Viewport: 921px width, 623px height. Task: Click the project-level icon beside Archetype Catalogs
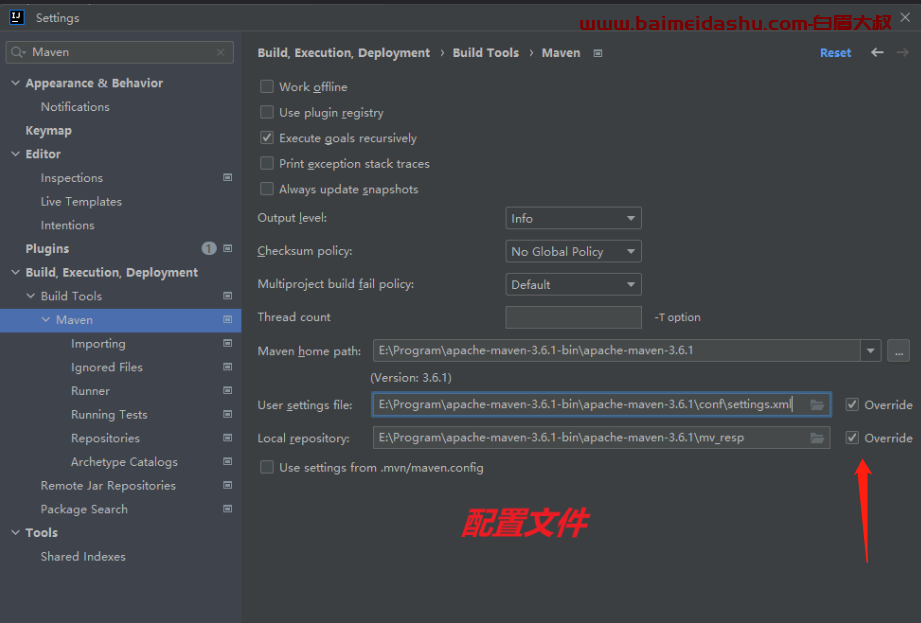click(x=227, y=462)
